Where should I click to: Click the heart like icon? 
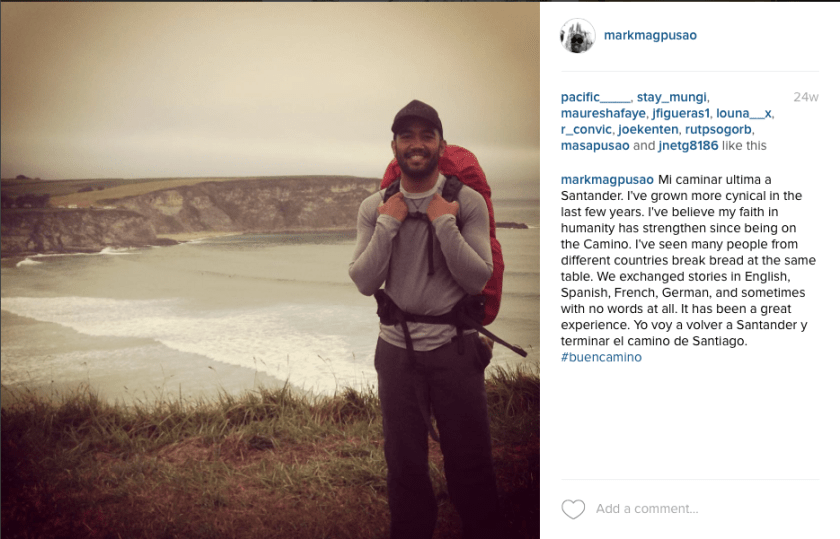tap(573, 508)
